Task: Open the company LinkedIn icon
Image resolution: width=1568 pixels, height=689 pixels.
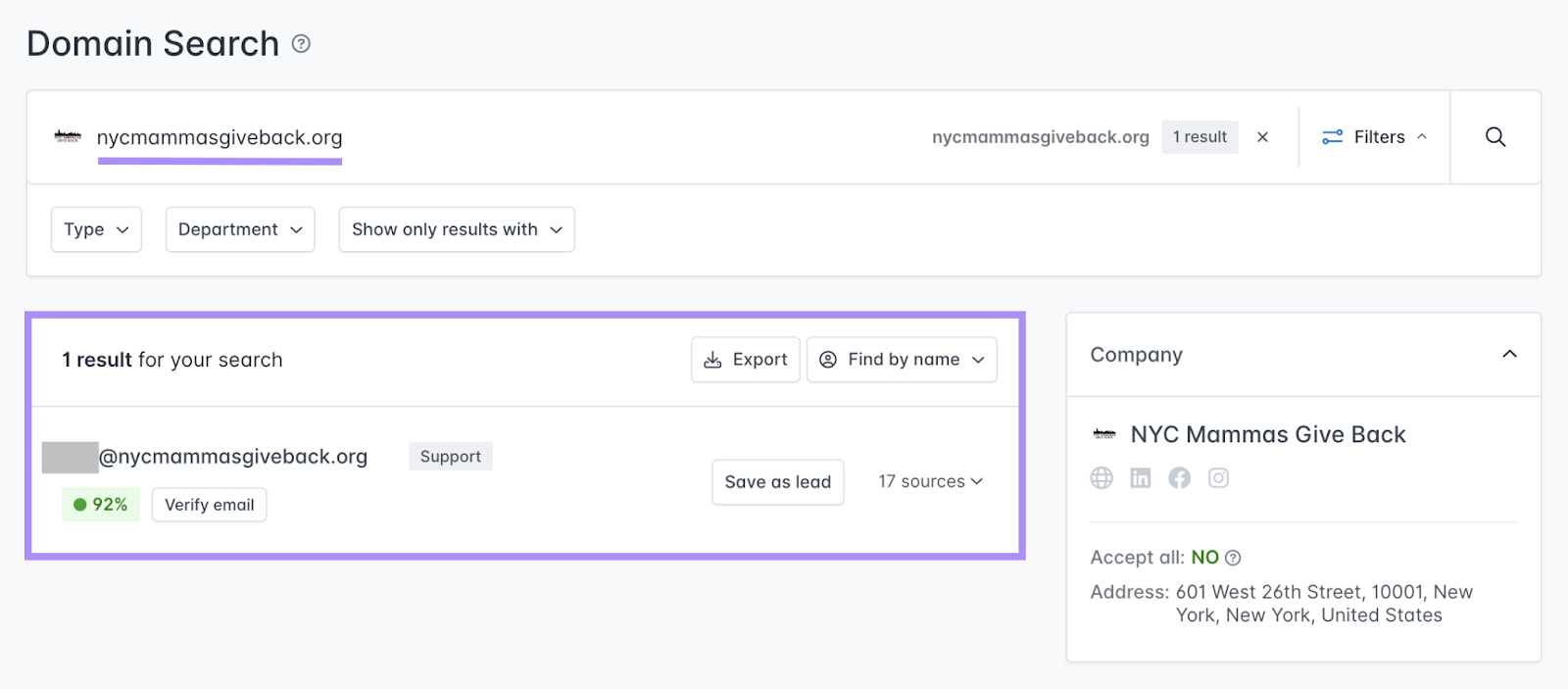Action: (1141, 478)
